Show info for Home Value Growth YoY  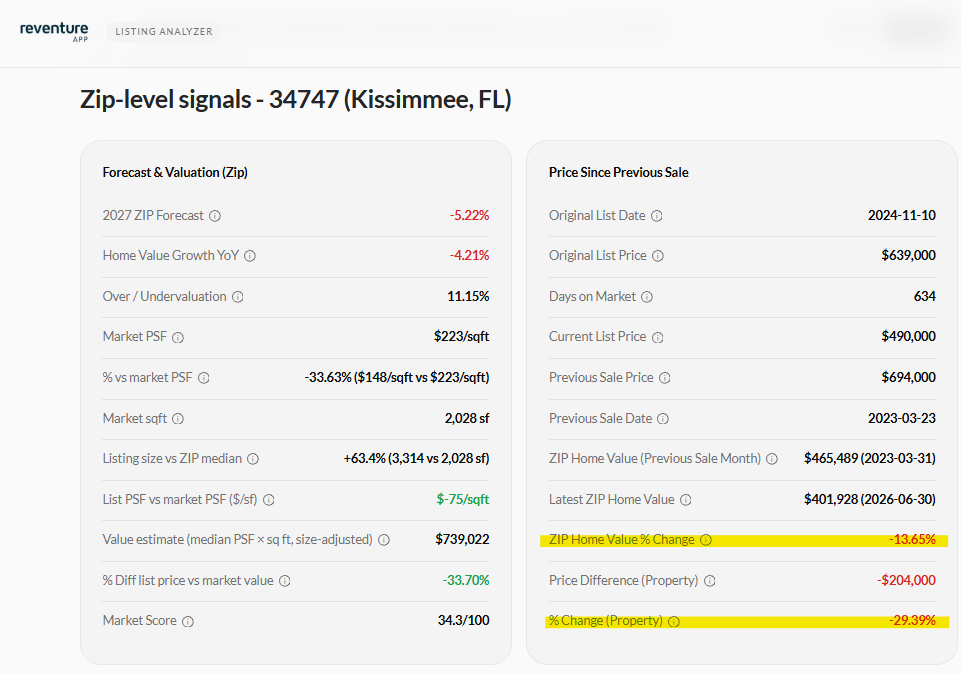[250, 256]
